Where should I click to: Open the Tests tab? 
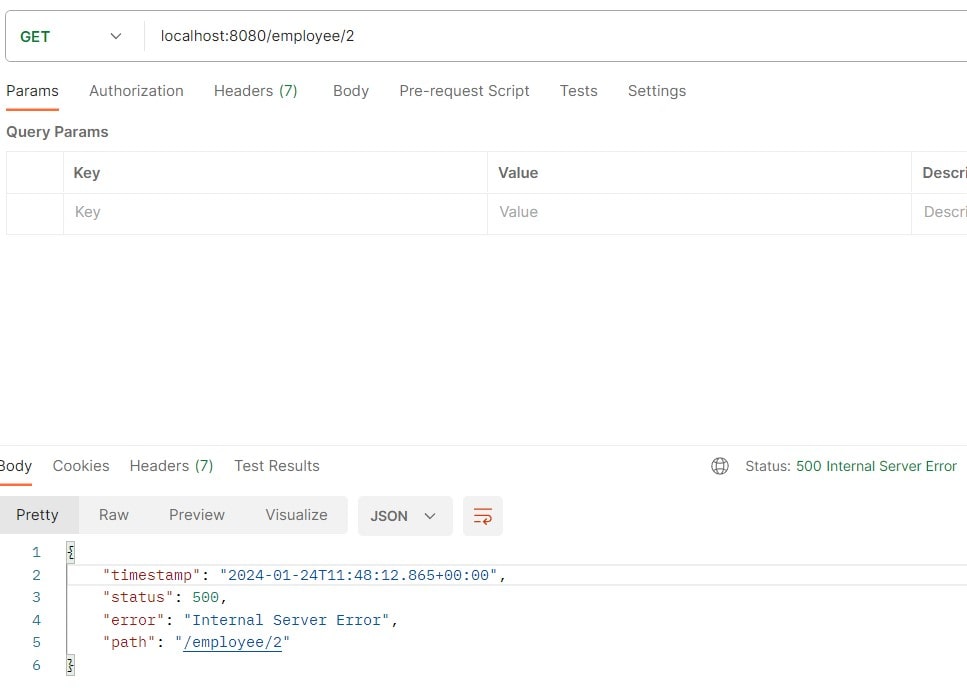[578, 91]
